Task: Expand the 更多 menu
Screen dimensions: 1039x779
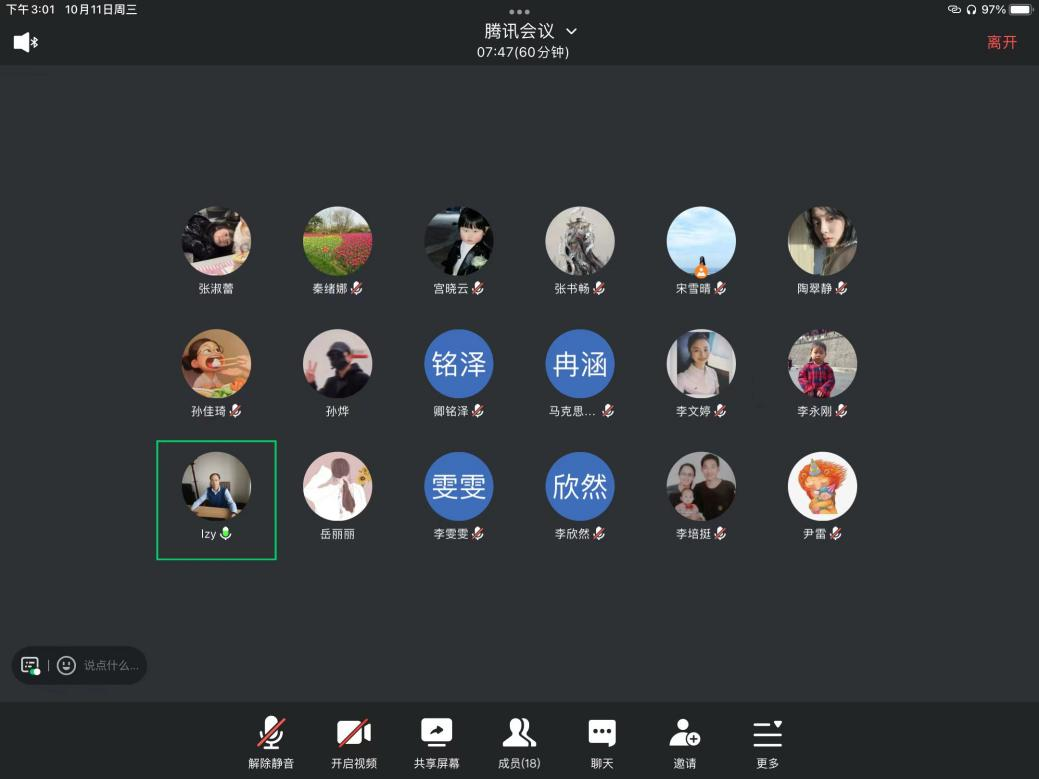Action: [767, 734]
